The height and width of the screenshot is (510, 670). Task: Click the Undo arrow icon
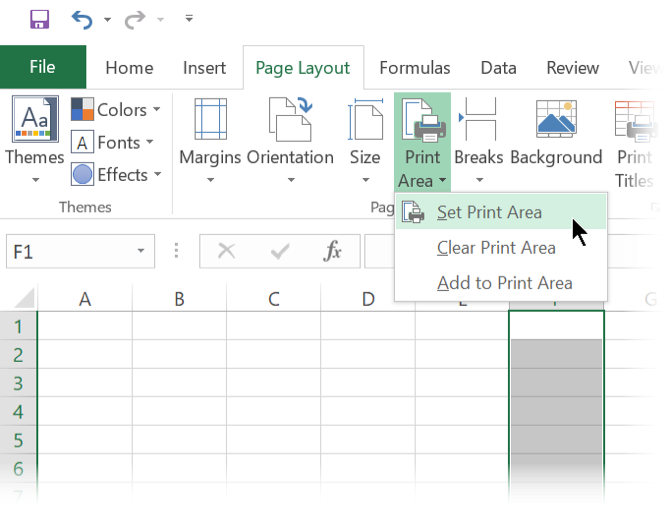[x=82, y=20]
